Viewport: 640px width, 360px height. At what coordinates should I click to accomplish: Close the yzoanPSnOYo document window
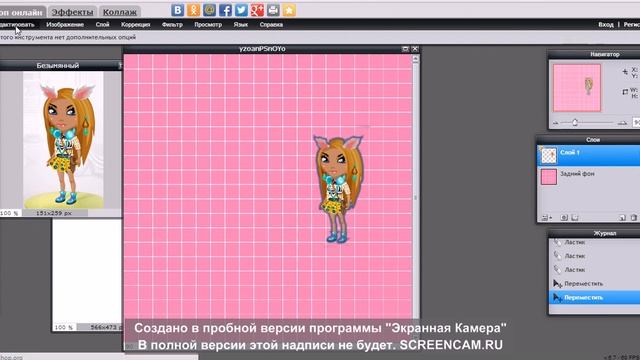pos(415,49)
